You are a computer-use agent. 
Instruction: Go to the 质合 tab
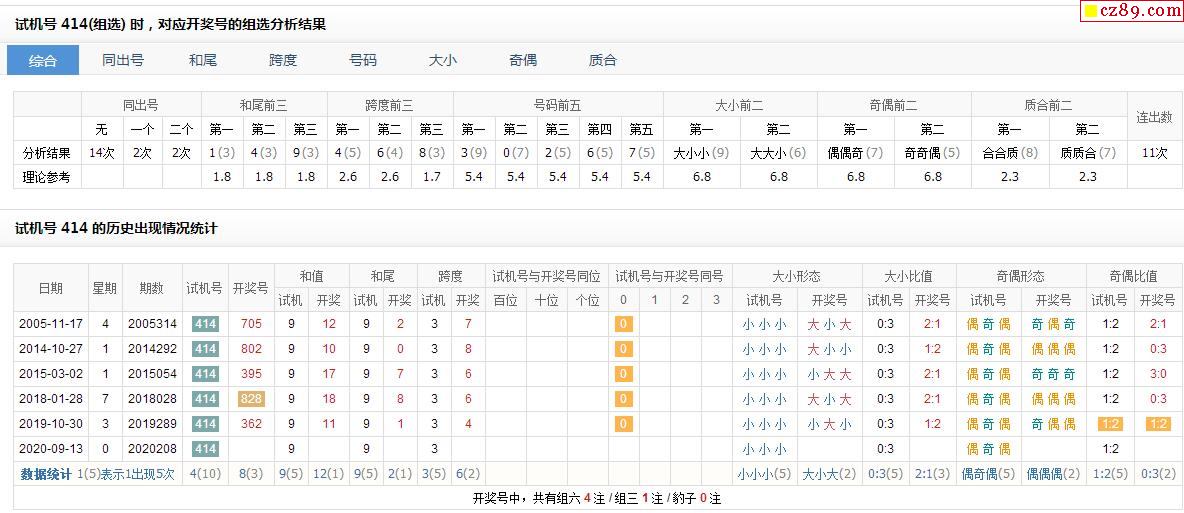[603, 60]
